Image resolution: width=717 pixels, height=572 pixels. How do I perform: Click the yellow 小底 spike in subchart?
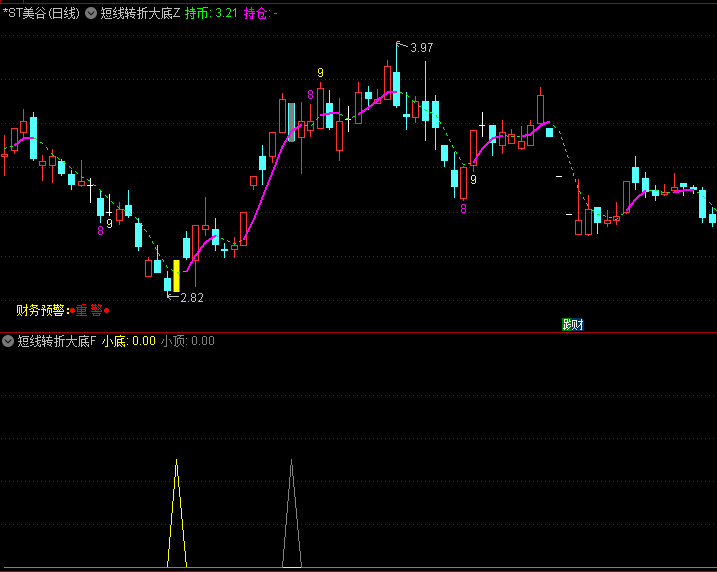click(177, 513)
